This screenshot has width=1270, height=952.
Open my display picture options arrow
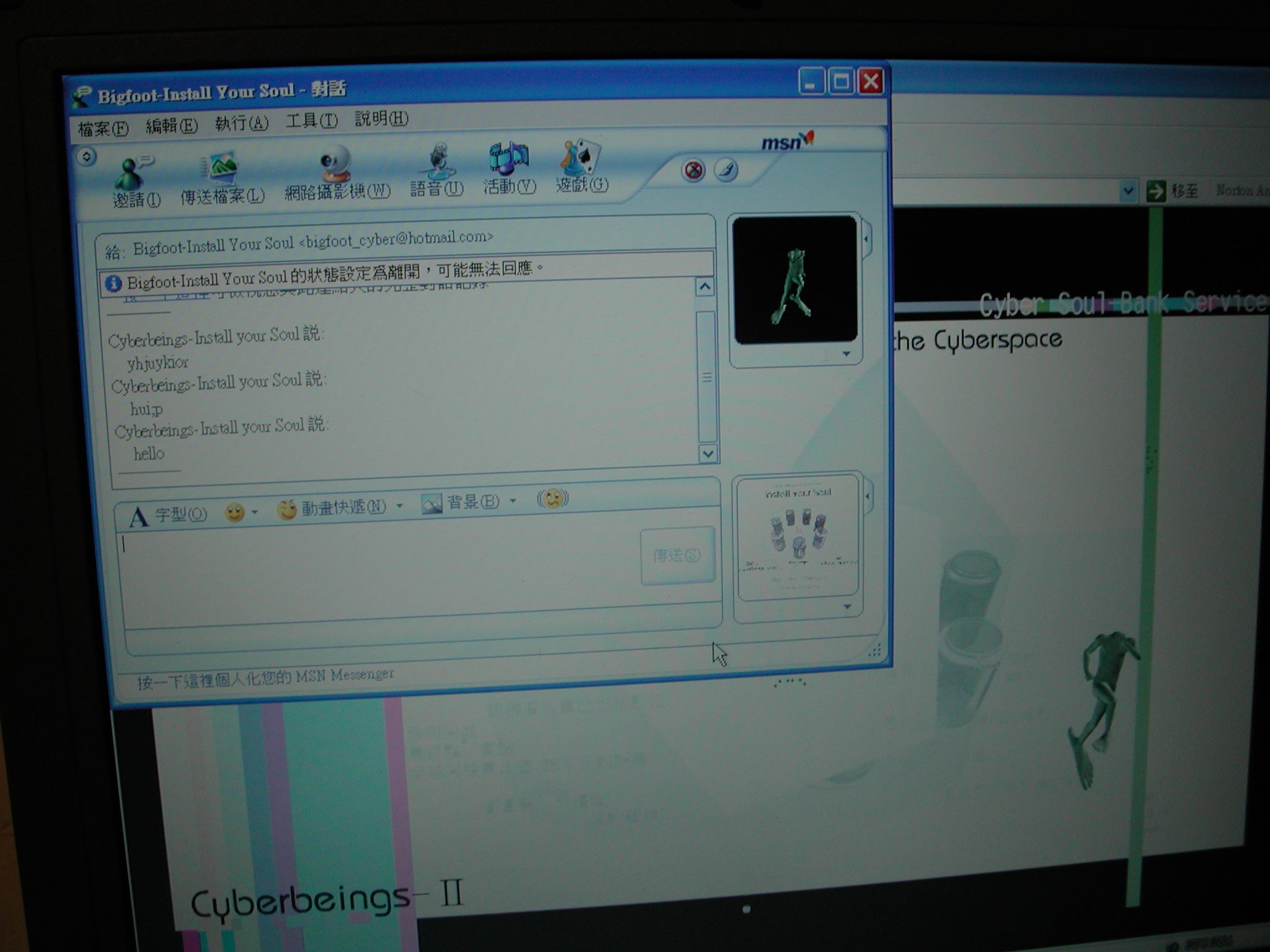click(x=848, y=607)
